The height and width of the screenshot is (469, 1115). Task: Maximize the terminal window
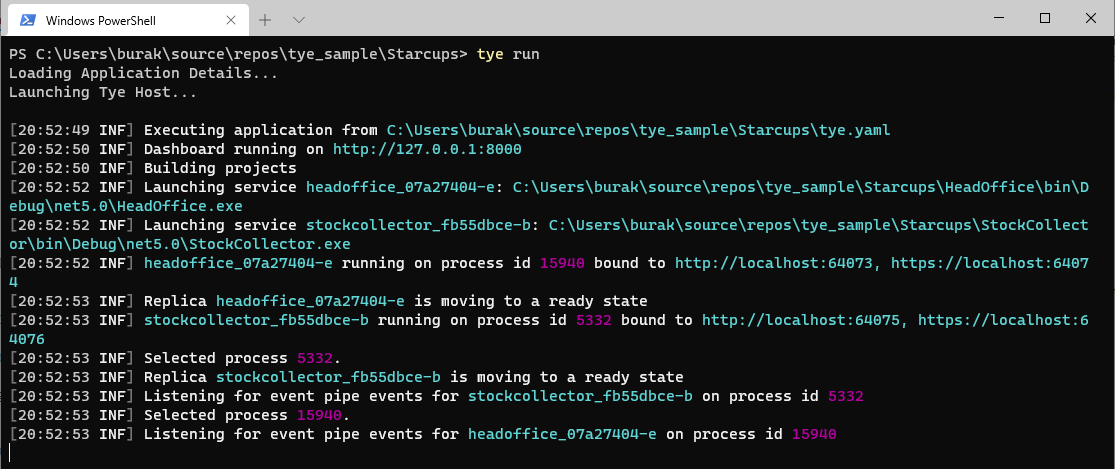(x=1044, y=18)
